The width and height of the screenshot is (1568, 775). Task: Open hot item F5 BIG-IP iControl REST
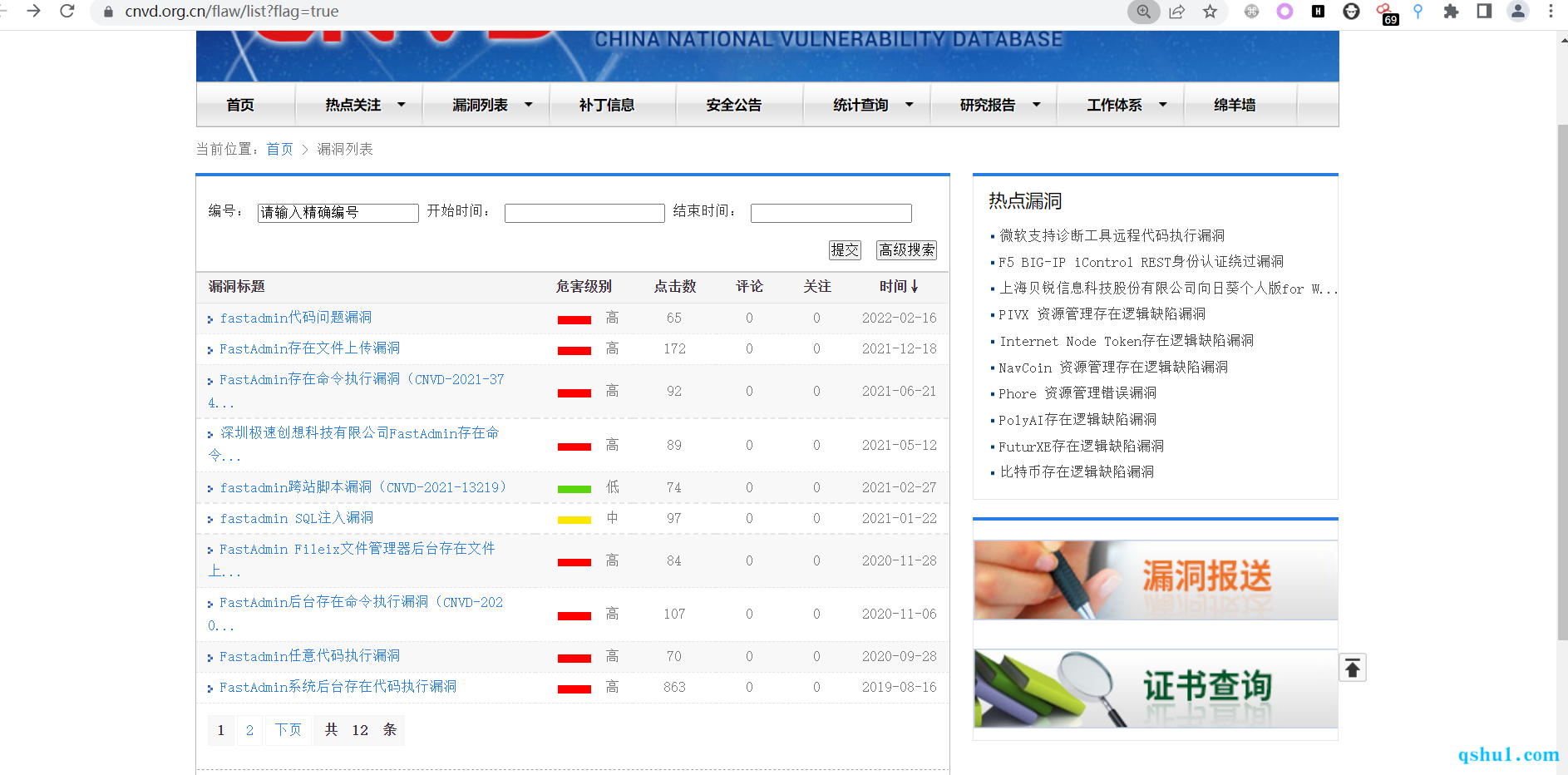1141,262
